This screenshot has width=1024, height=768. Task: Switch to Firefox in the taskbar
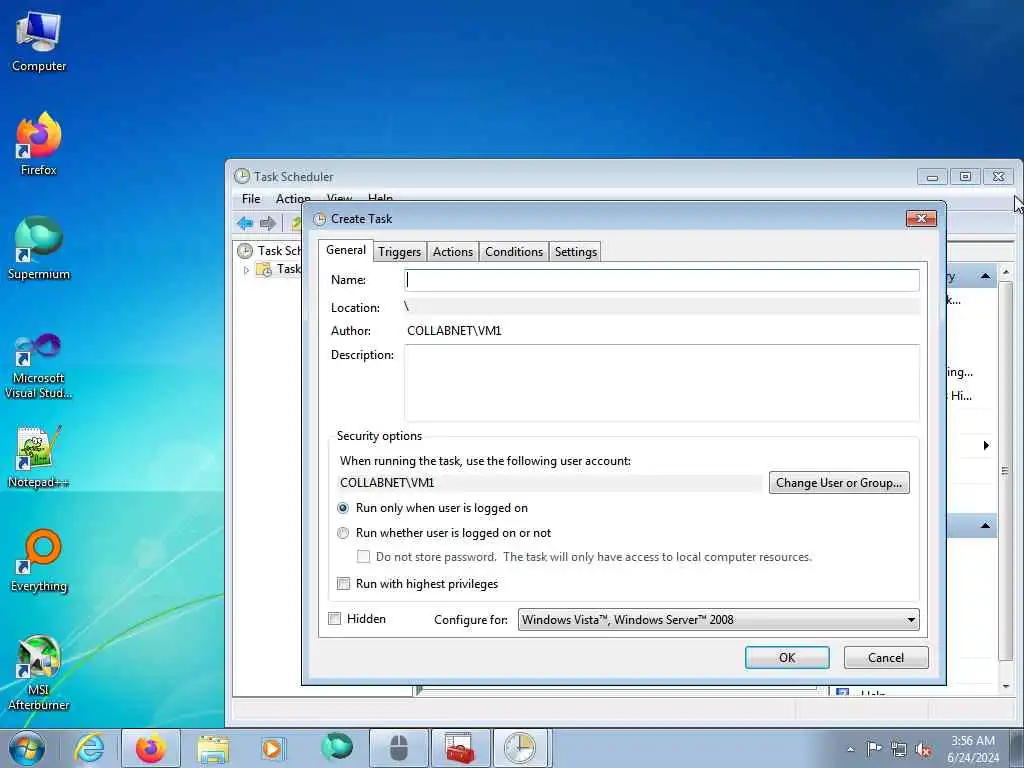151,748
